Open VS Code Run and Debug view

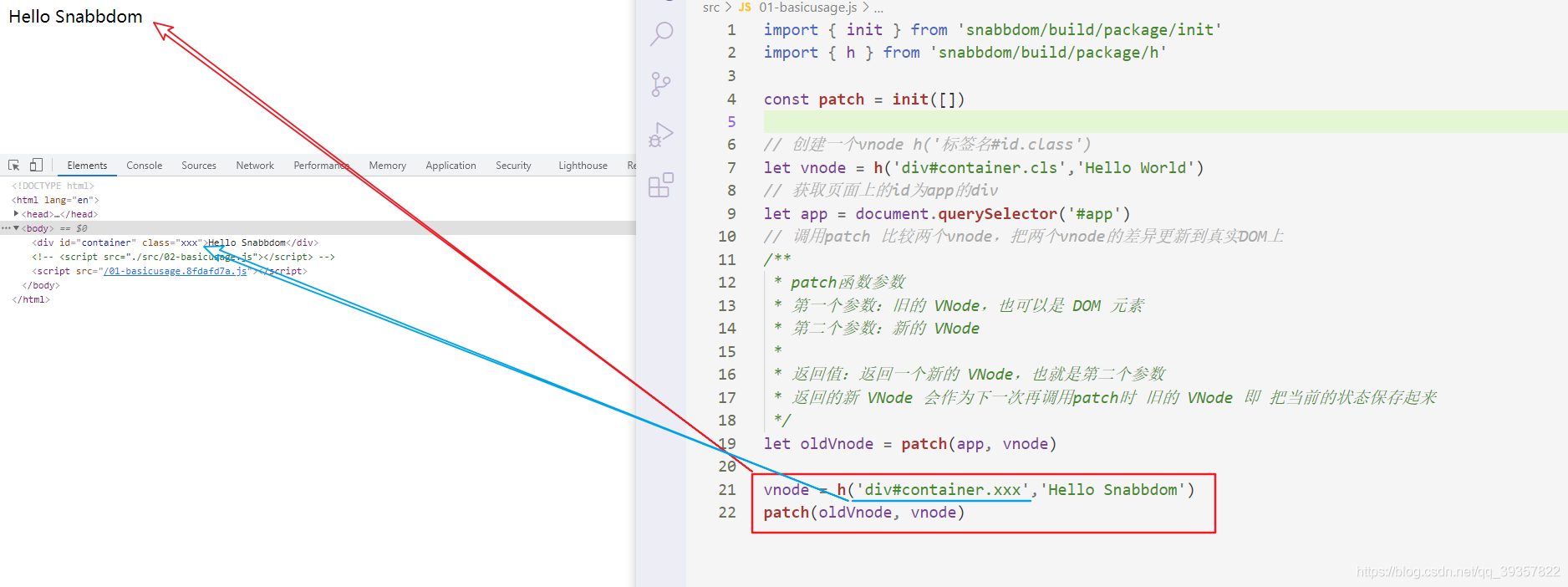point(661,135)
